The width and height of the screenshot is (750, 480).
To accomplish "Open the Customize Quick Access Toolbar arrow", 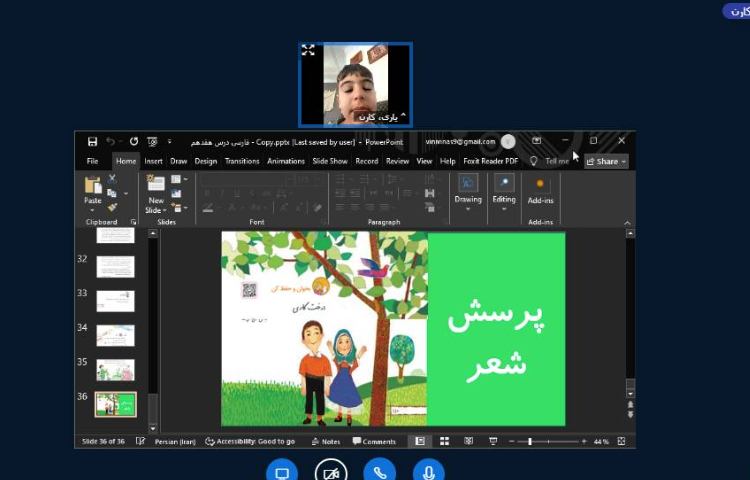I will coord(169,142).
